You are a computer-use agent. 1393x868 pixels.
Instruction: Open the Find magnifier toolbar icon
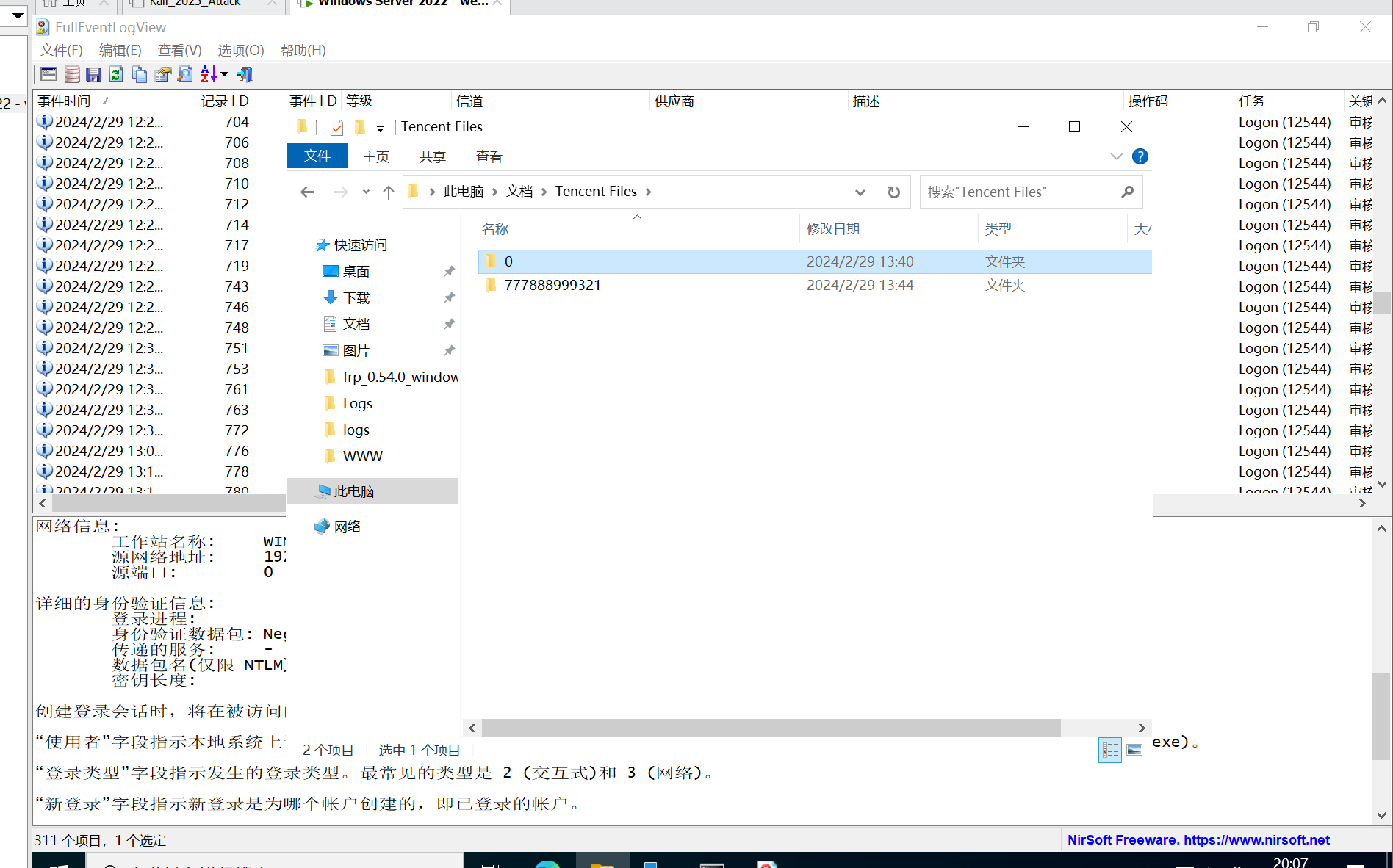(185, 74)
